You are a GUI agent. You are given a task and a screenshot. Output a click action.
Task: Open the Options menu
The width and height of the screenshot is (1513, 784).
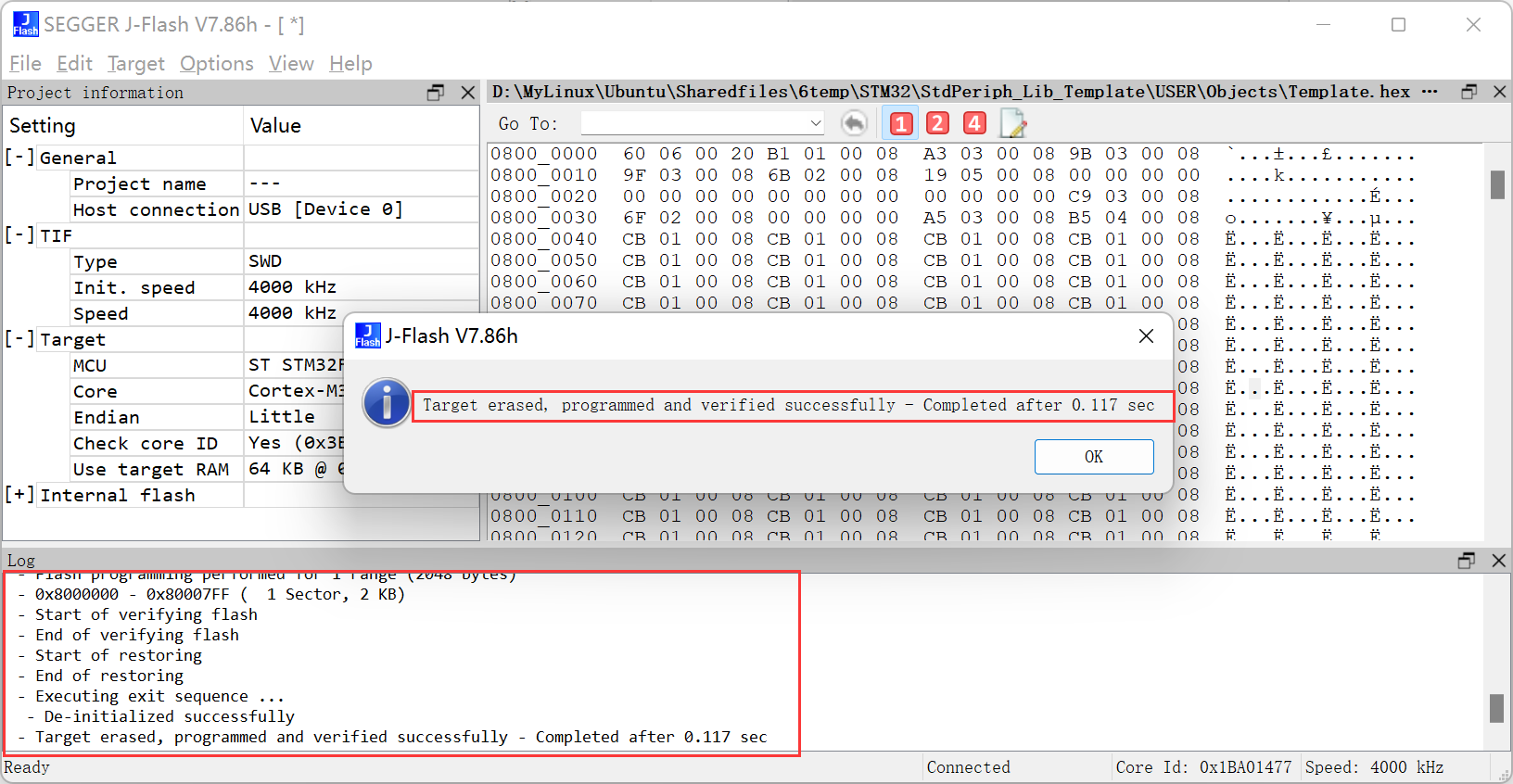point(216,64)
